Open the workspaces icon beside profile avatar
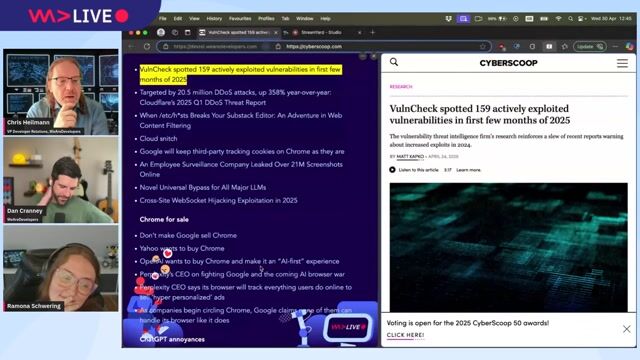 point(175,32)
